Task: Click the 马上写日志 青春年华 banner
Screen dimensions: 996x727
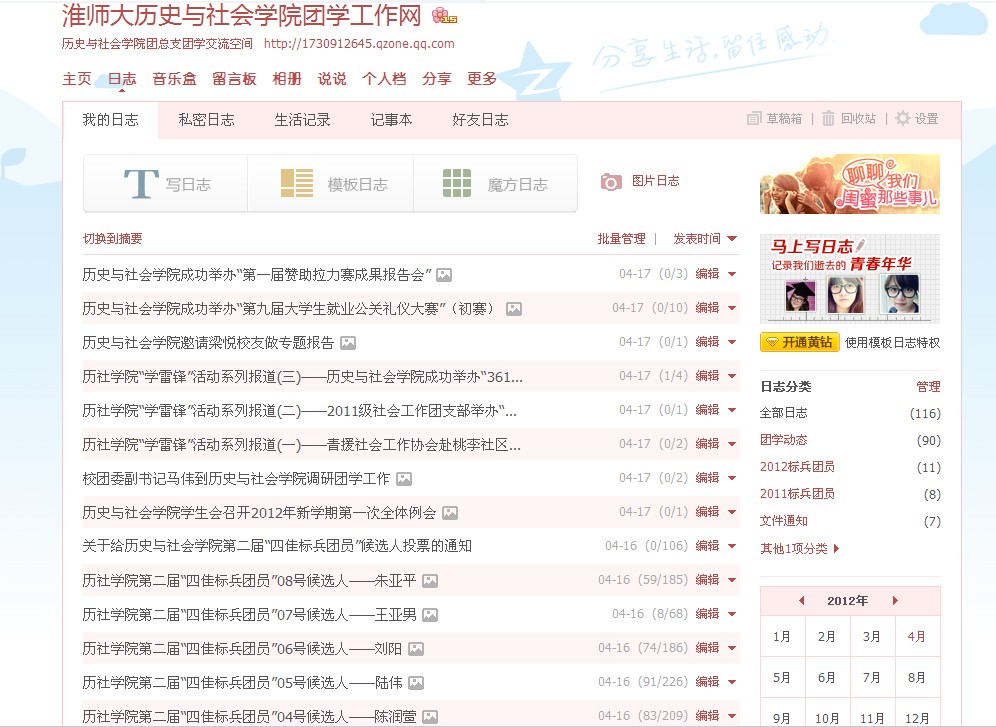Action: [x=850, y=279]
